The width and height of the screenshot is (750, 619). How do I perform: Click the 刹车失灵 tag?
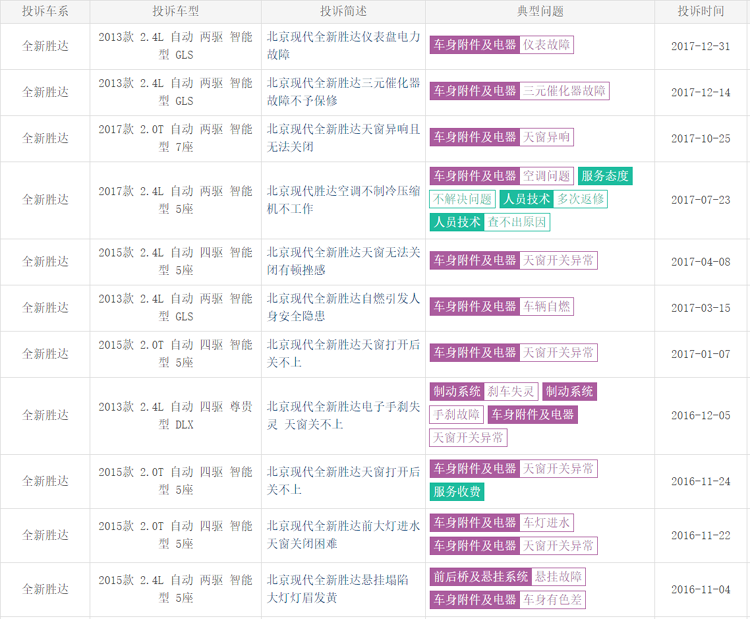tap(511, 391)
